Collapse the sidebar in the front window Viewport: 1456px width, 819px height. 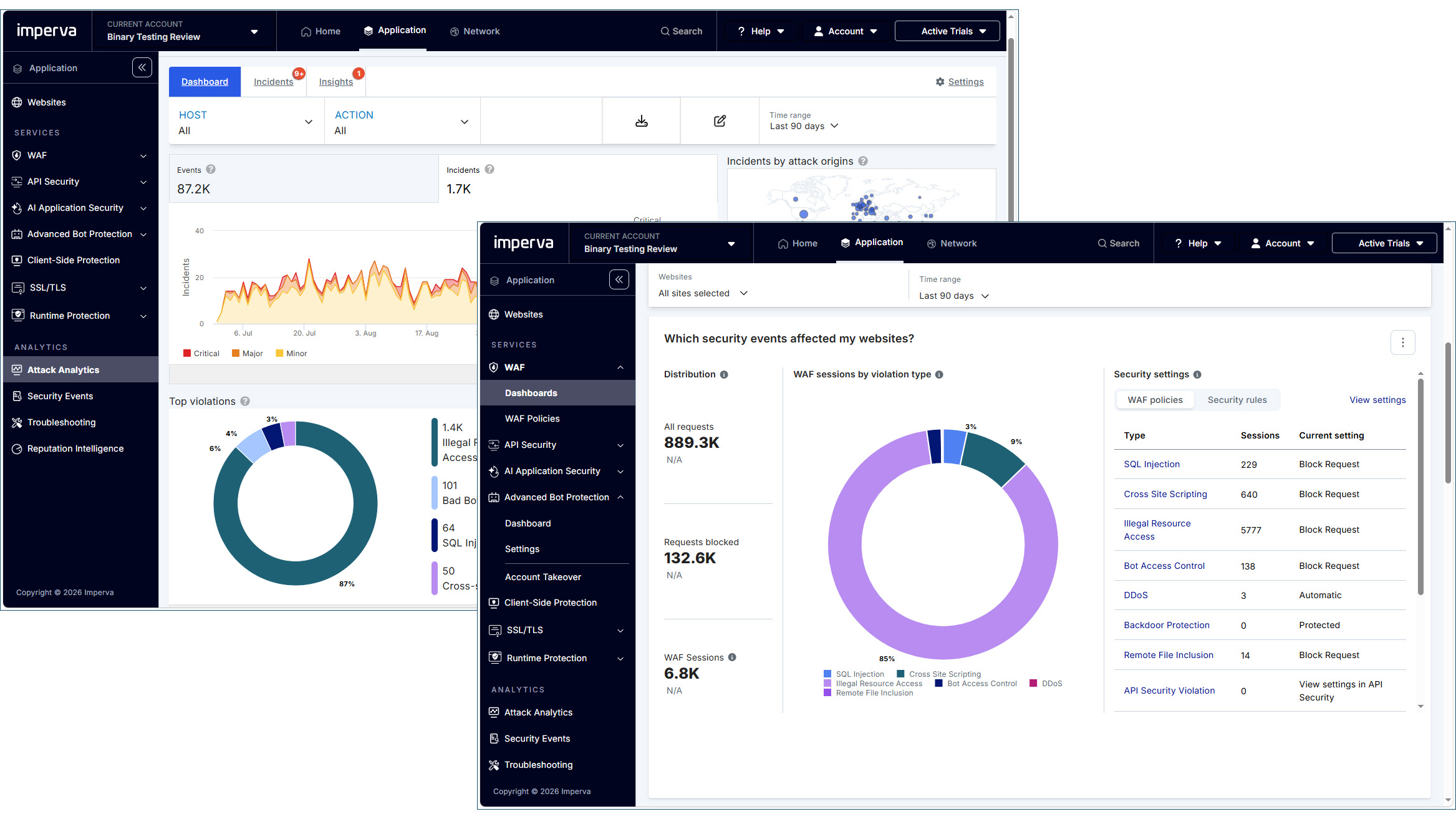[x=619, y=279]
